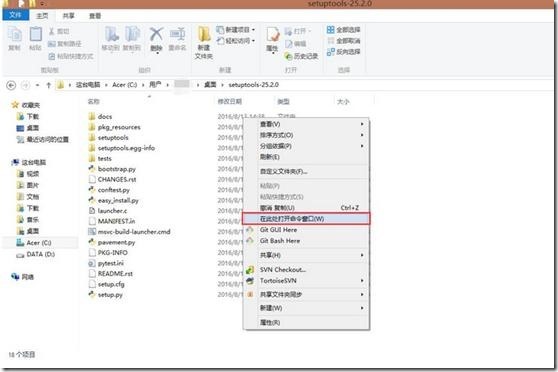Image resolution: width=558 pixels, height=372 pixels.
Task: Open the 文件 ribbon tab
Action: [15, 15]
